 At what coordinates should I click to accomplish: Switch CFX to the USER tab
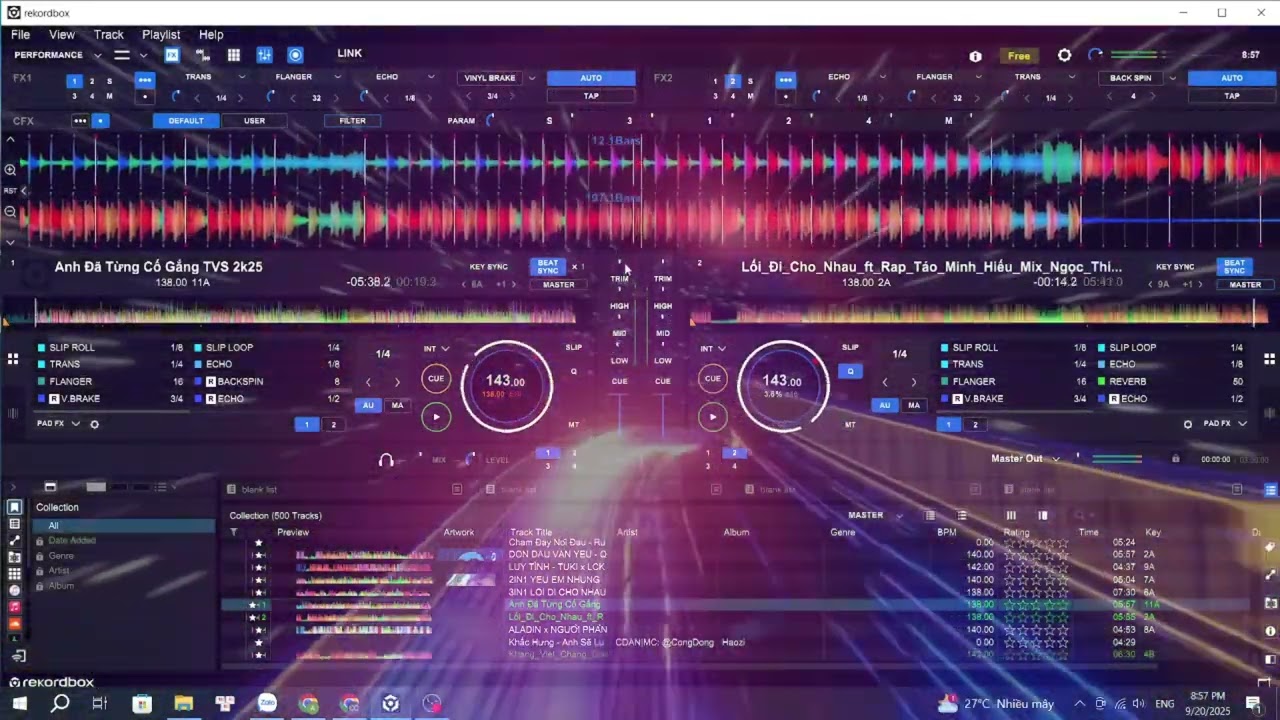tap(254, 121)
